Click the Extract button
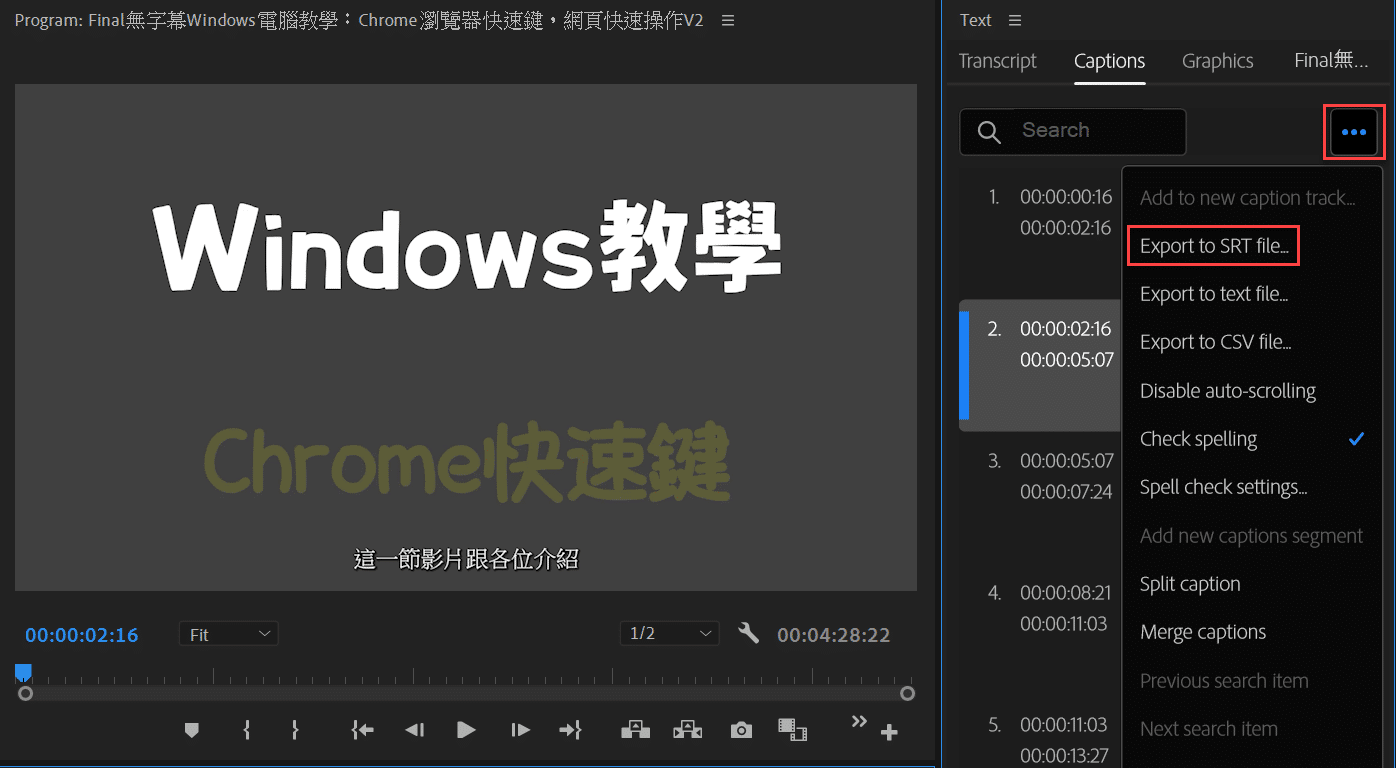Viewport: 1396px width, 768px height. [x=688, y=731]
